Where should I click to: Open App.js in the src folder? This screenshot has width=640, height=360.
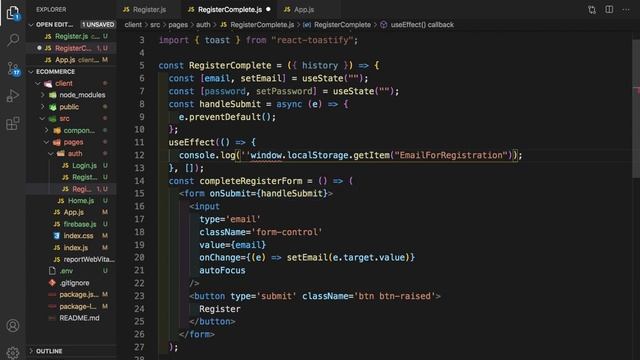(x=72, y=212)
